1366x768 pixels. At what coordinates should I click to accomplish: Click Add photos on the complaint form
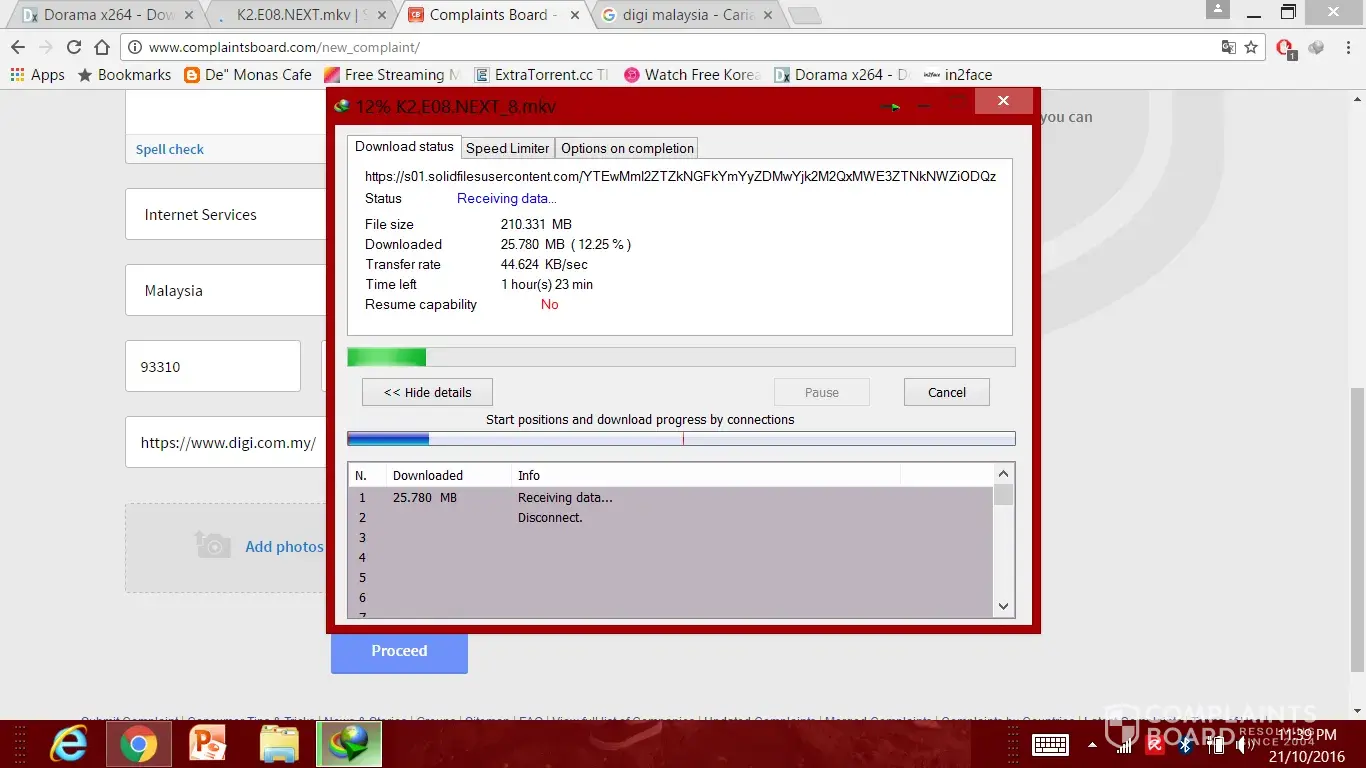tap(284, 547)
